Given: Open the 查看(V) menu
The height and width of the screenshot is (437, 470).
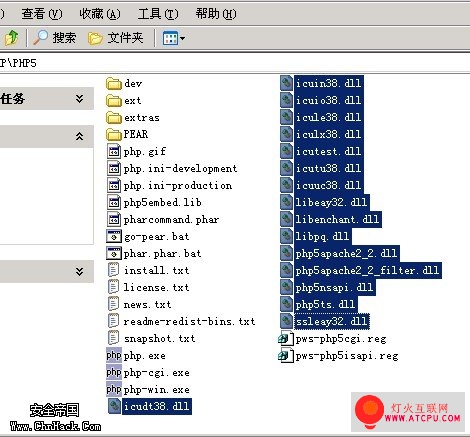Looking at the screenshot, I should click(x=42, y=14).
